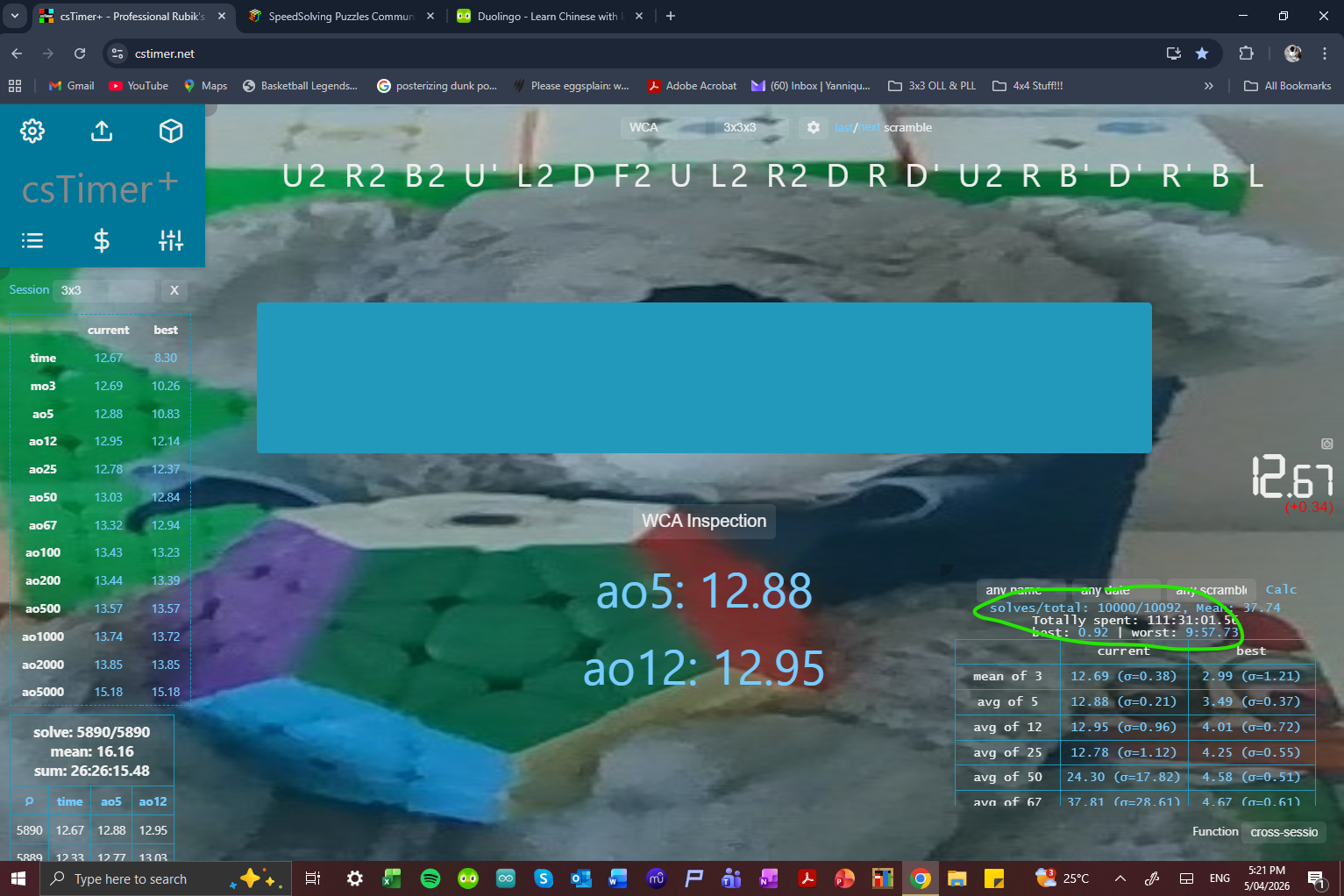Click the cube icon in csTimer panel
This screenshot has width=1344, height=896.
click(171, 131)
